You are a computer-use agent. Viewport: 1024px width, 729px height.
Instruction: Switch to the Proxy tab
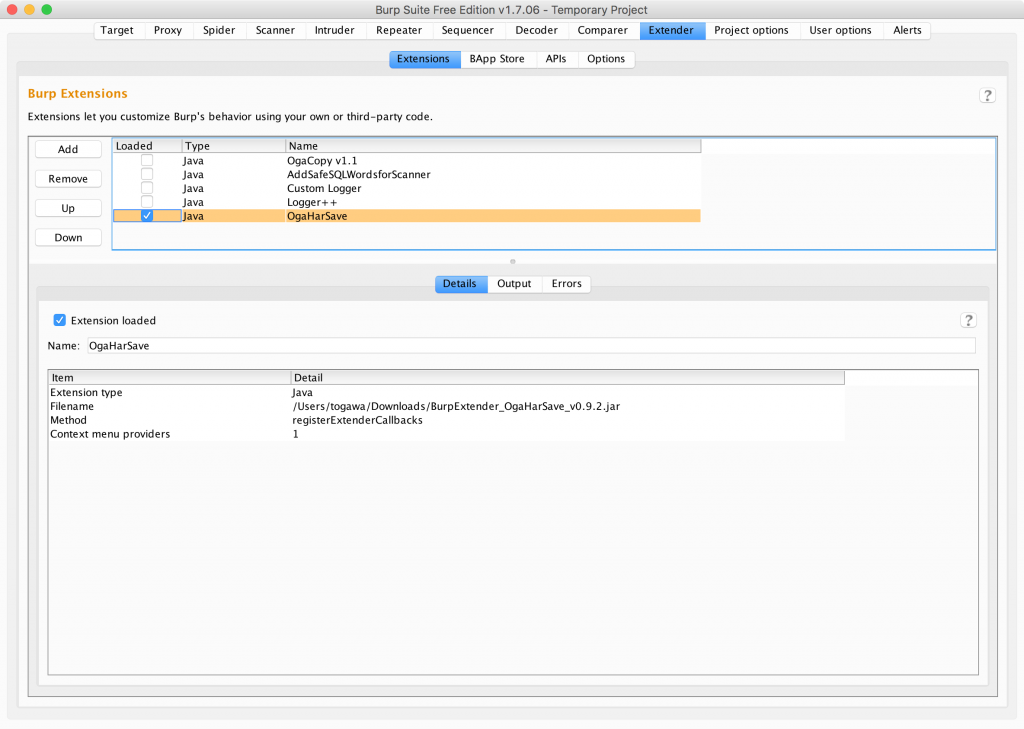(x=168, y=30)
